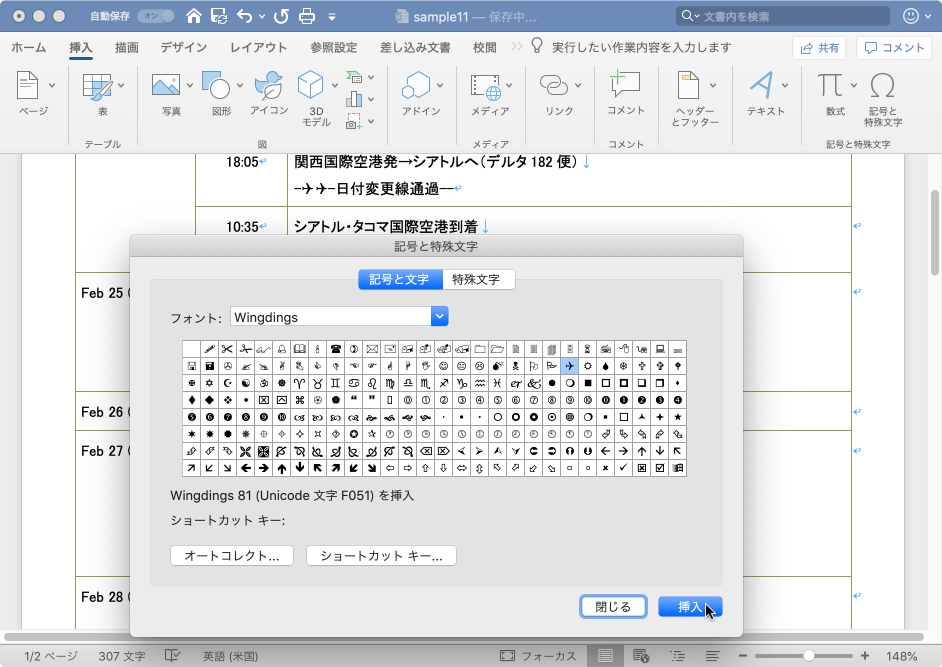942x667 pixels.
Task: Click the Print icon in title bar
Action: pyautogui.click(x=307, y=16)
